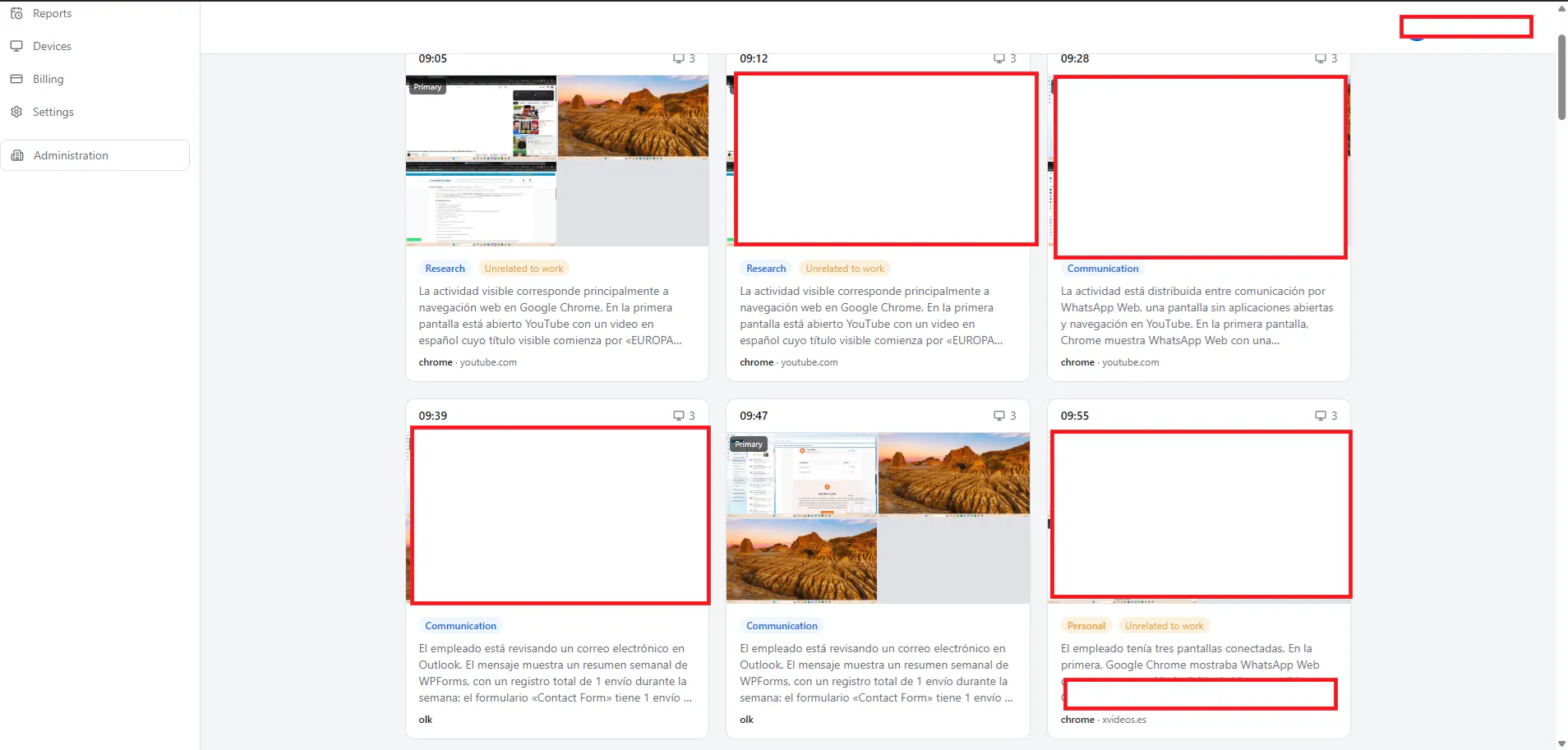The width and height of the screenshot is (1568, 750).
Task: Click chrome · youtube.com on 09:28 card
Action: (x=1109, y=362)
